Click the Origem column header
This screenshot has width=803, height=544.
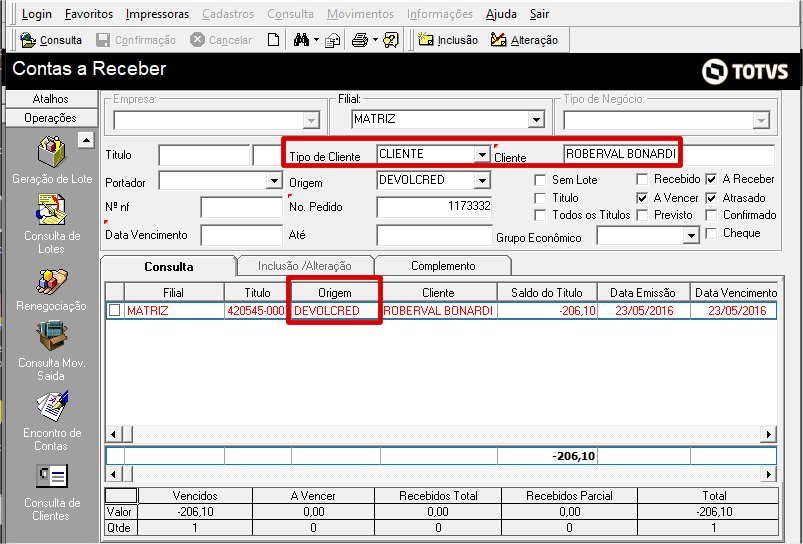click(335, 292)
